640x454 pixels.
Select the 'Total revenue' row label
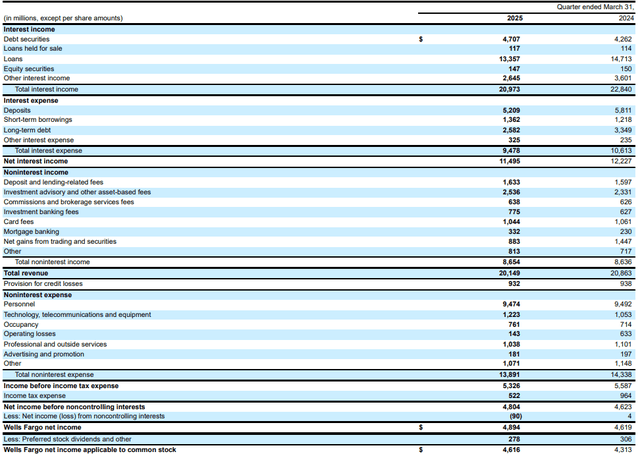26,273
